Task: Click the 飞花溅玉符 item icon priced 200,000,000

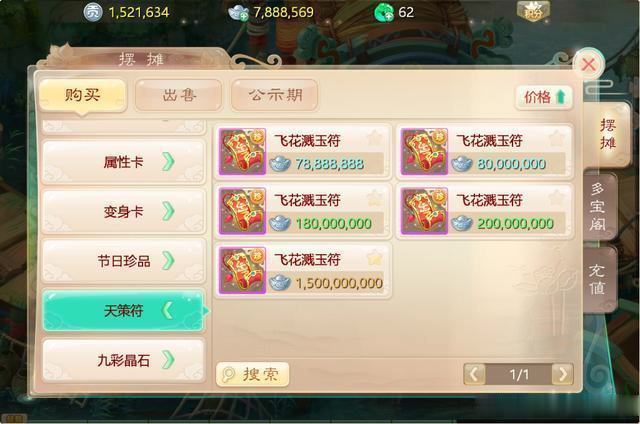Action: coord(424,211)
